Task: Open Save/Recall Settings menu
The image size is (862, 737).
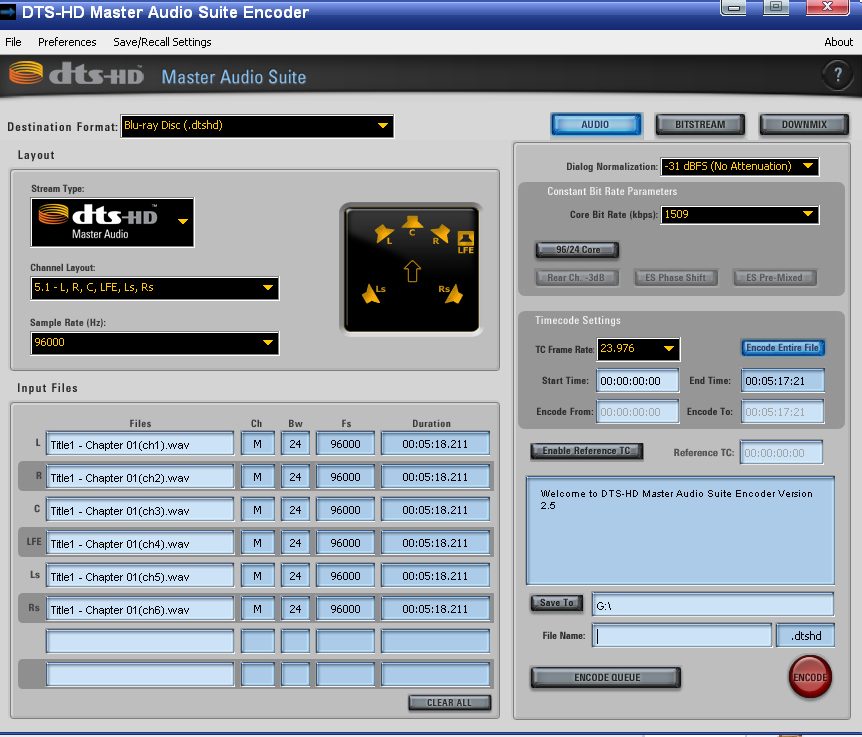Action: pyautogui.click(x=162, y=42)
